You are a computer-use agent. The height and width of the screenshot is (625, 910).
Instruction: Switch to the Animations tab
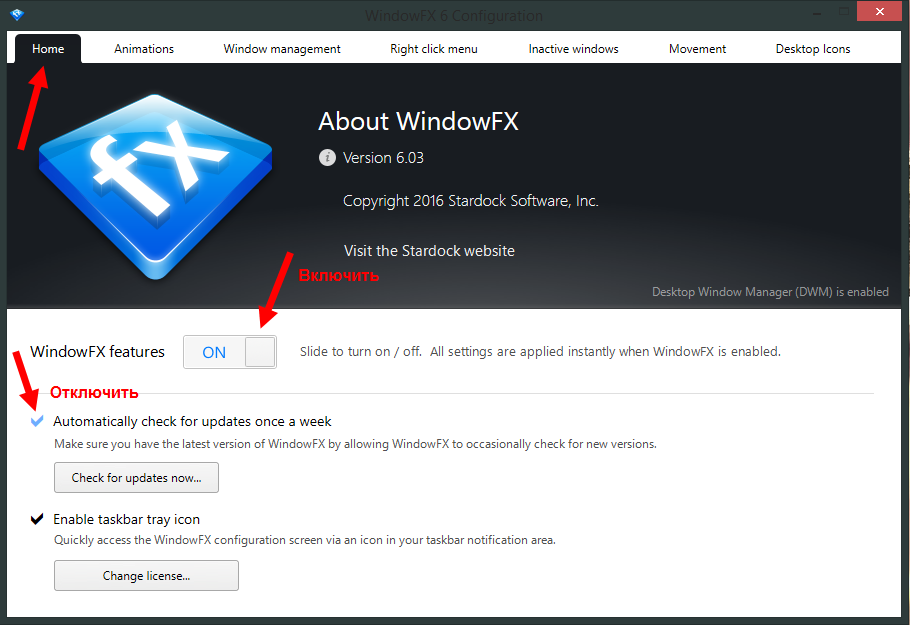tap(143, 47)
